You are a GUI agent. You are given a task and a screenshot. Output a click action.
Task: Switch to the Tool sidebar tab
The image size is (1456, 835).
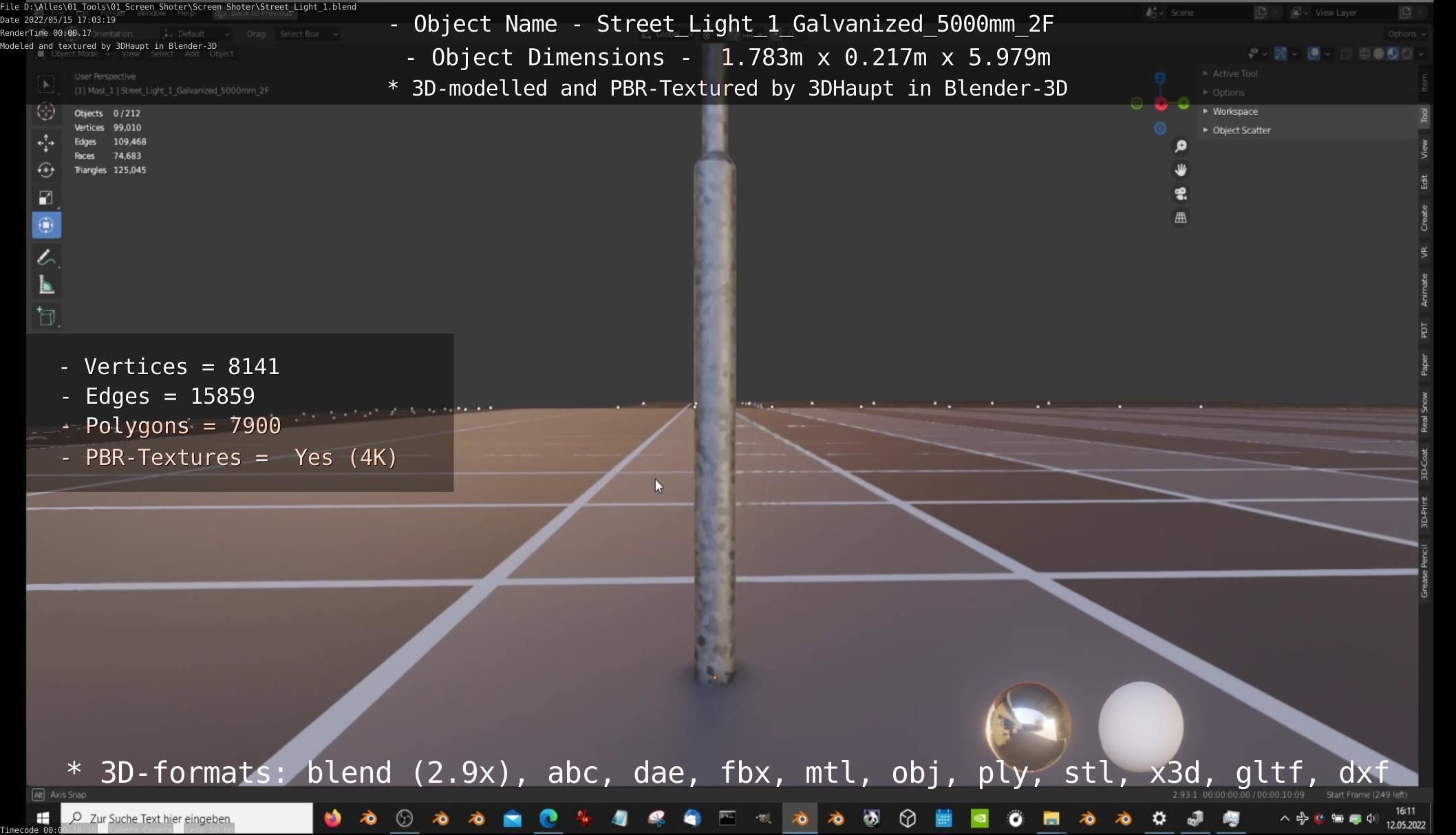[1424, 116]
